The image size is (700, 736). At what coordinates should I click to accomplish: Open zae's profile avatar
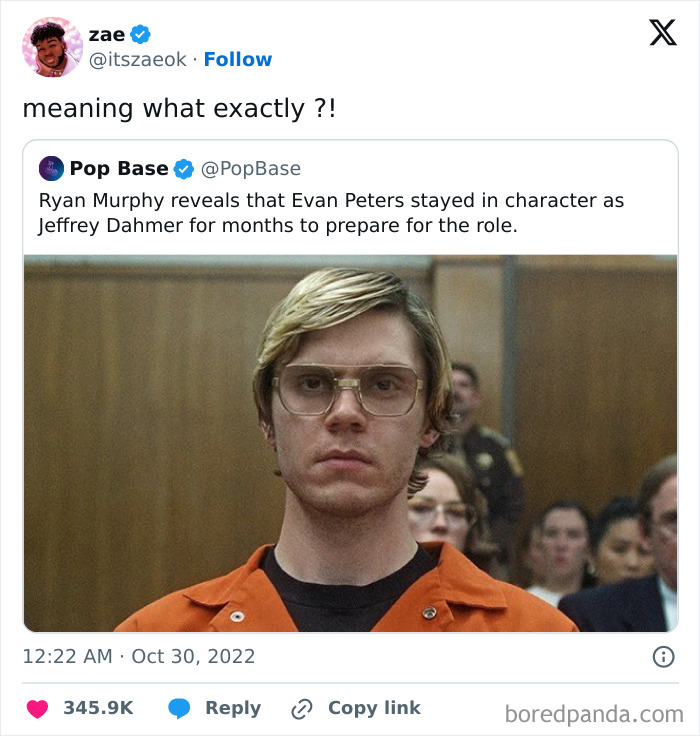(52, 46)
